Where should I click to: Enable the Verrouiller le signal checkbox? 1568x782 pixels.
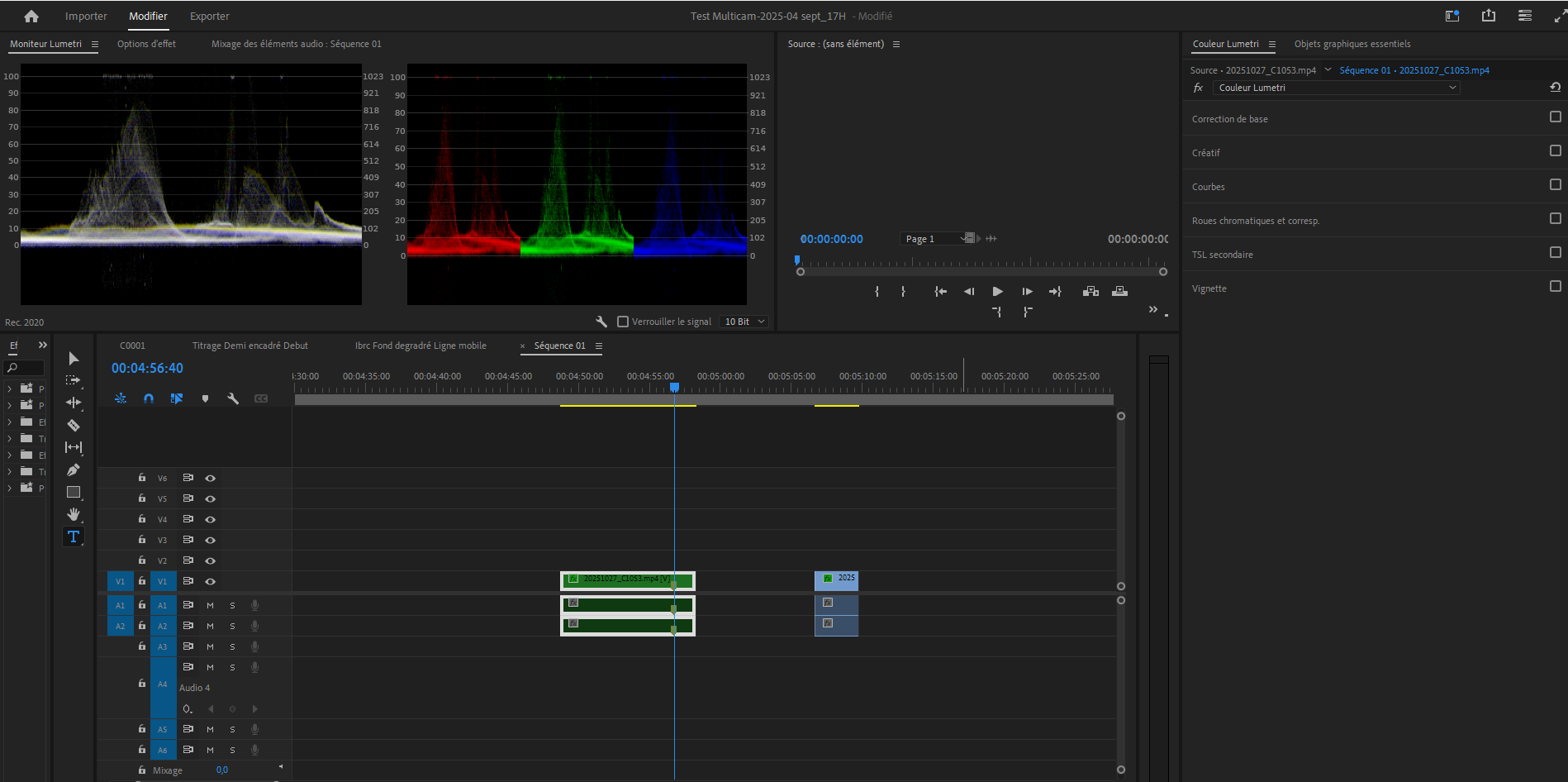[624, 322]
